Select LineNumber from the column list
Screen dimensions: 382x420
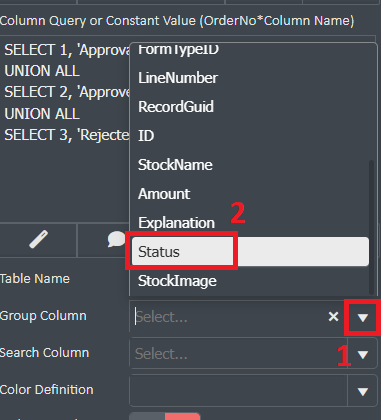250,78
